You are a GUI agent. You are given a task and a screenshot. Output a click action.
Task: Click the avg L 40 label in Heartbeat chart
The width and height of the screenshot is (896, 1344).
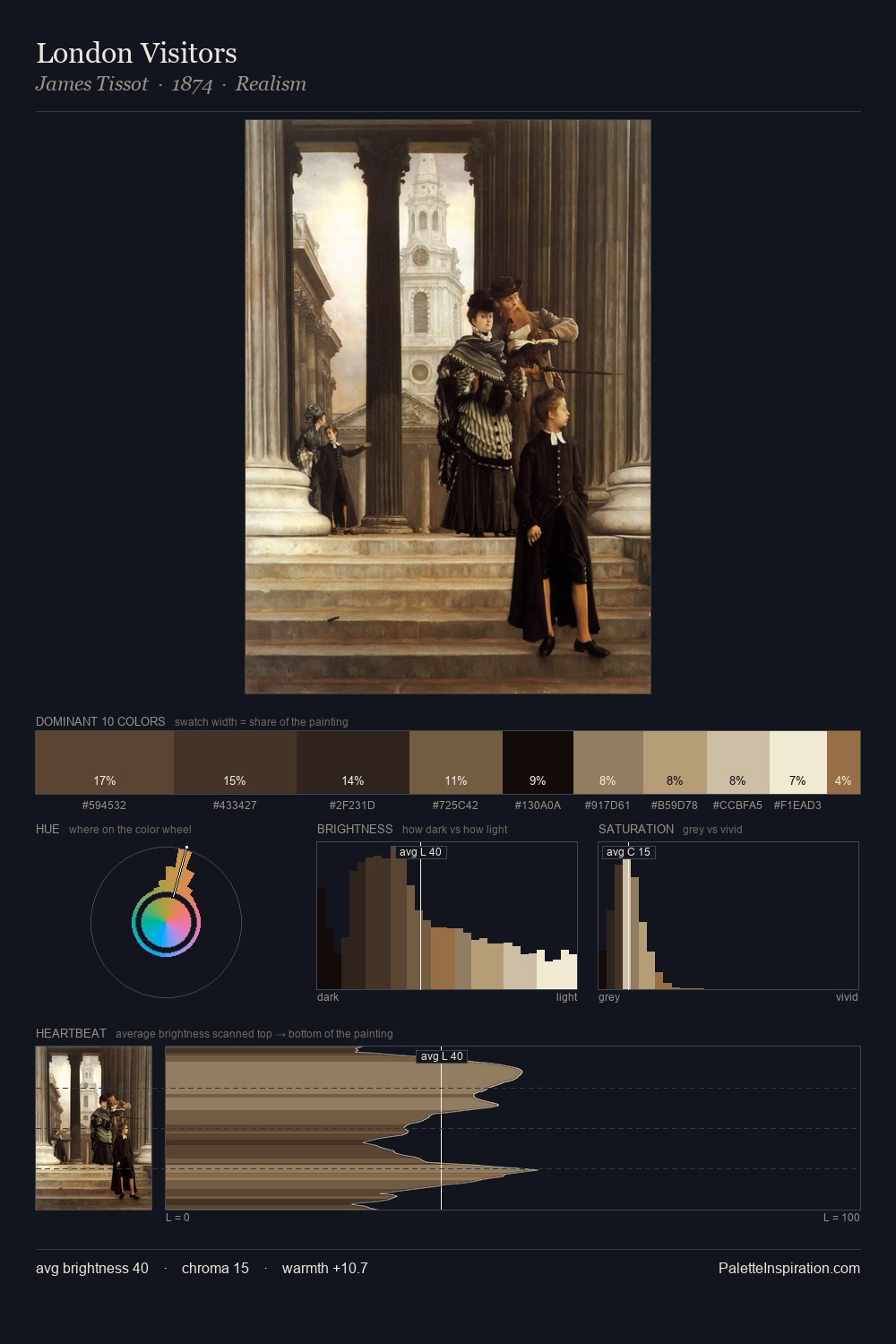point(442,1056)
